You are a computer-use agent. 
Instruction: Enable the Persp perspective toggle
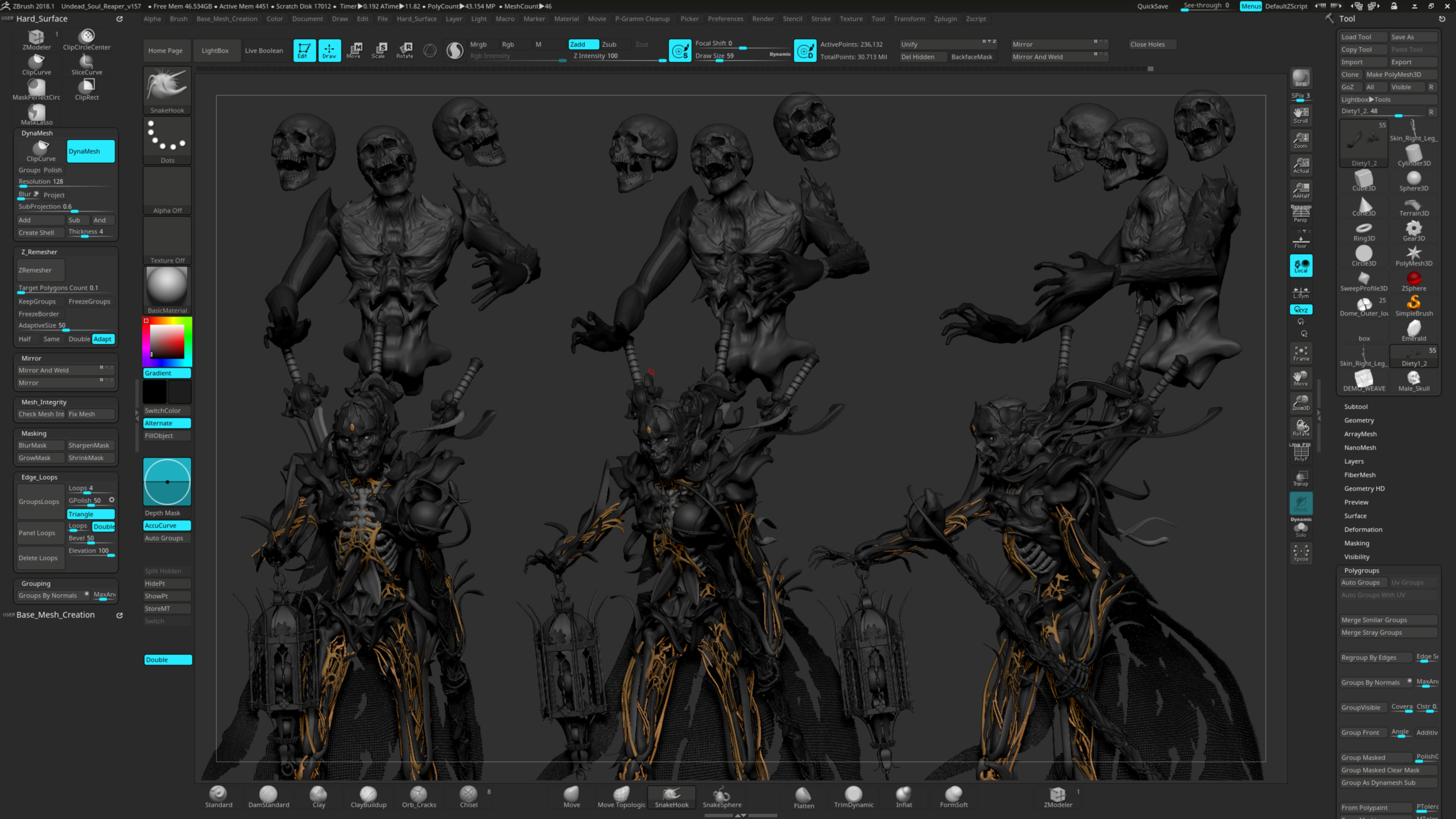click(1300, 214)
